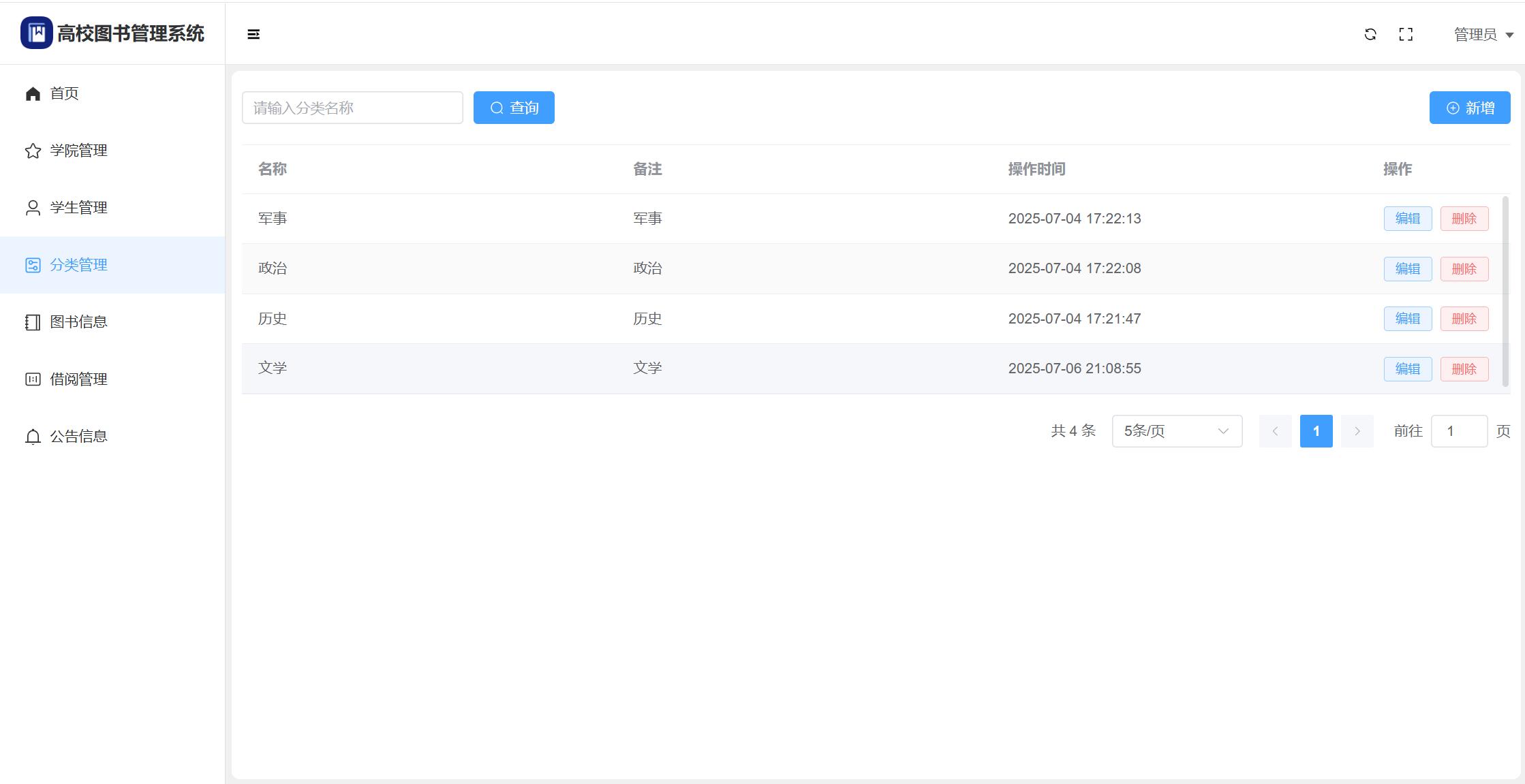The image size is (1525, 784).
Task: Click the 学生管理 person icon
Action: (x=33, y=208)
